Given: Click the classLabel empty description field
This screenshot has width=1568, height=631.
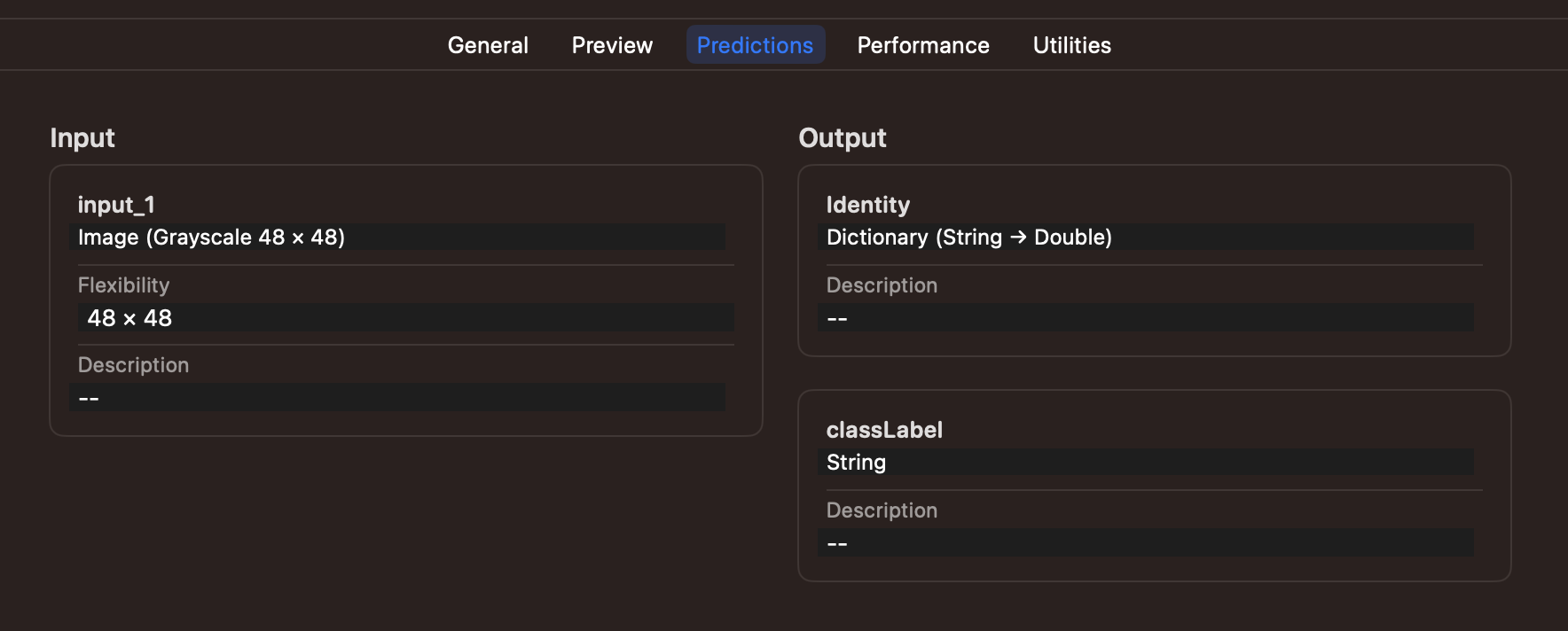Looking at the screenshot, I should [1144, 543].
